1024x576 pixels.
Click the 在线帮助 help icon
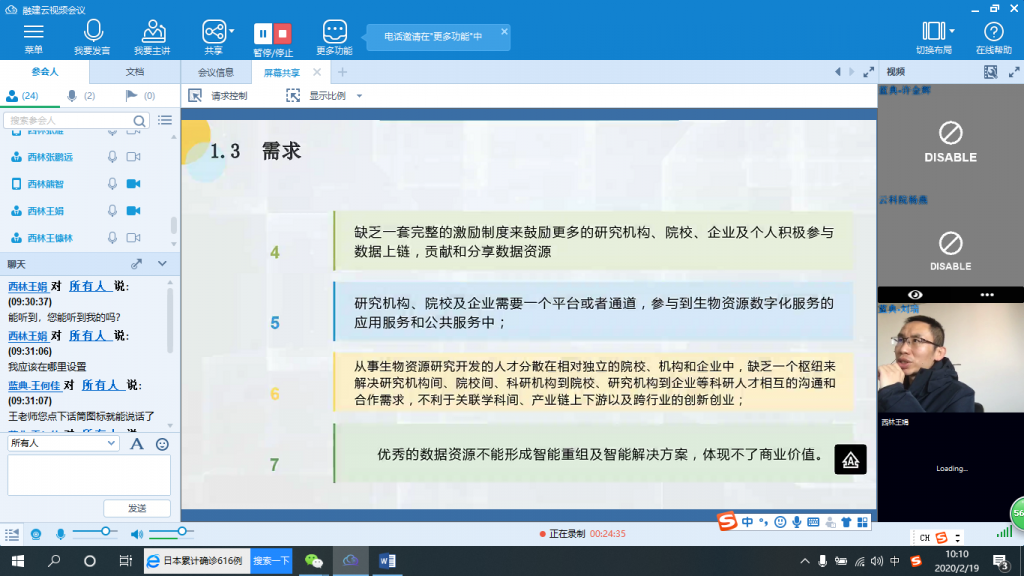point(993,30)
